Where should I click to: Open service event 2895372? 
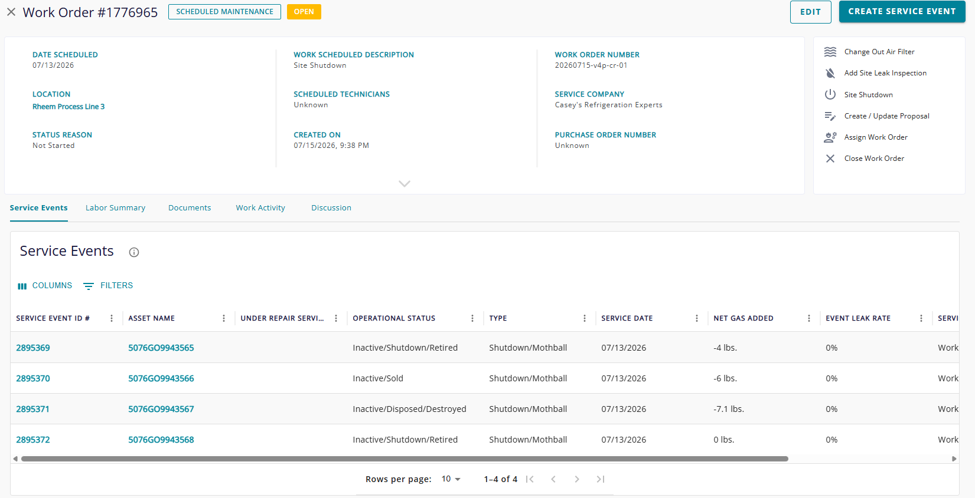pyautogui.click(x=33, y=440)
